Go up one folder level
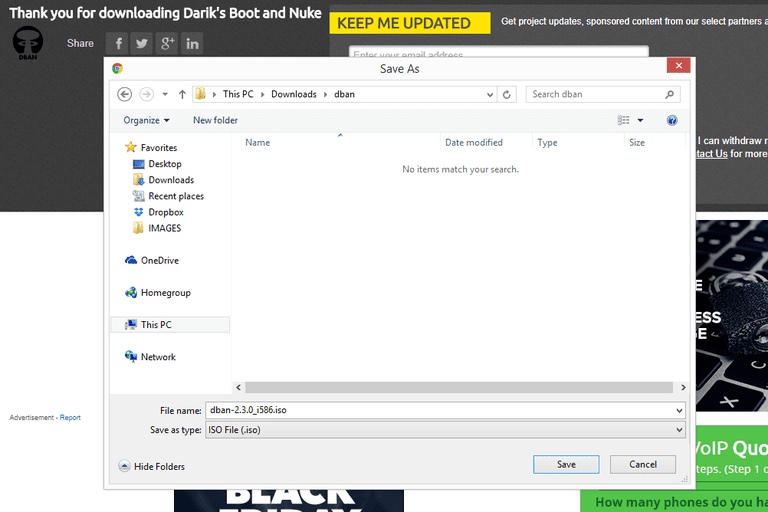 pyautogui.click(x=182, y=94)
